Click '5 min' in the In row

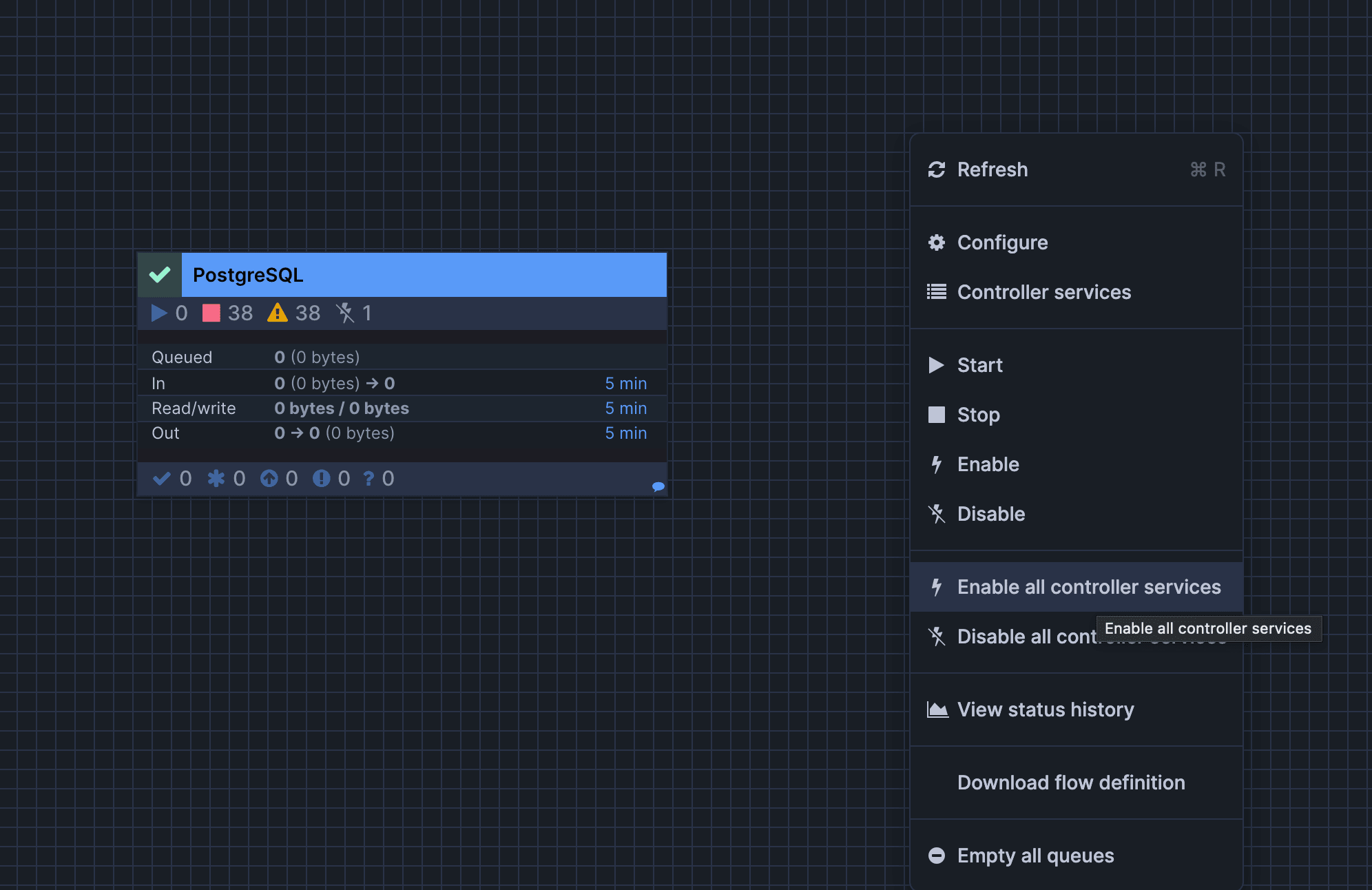coord(626,384)
